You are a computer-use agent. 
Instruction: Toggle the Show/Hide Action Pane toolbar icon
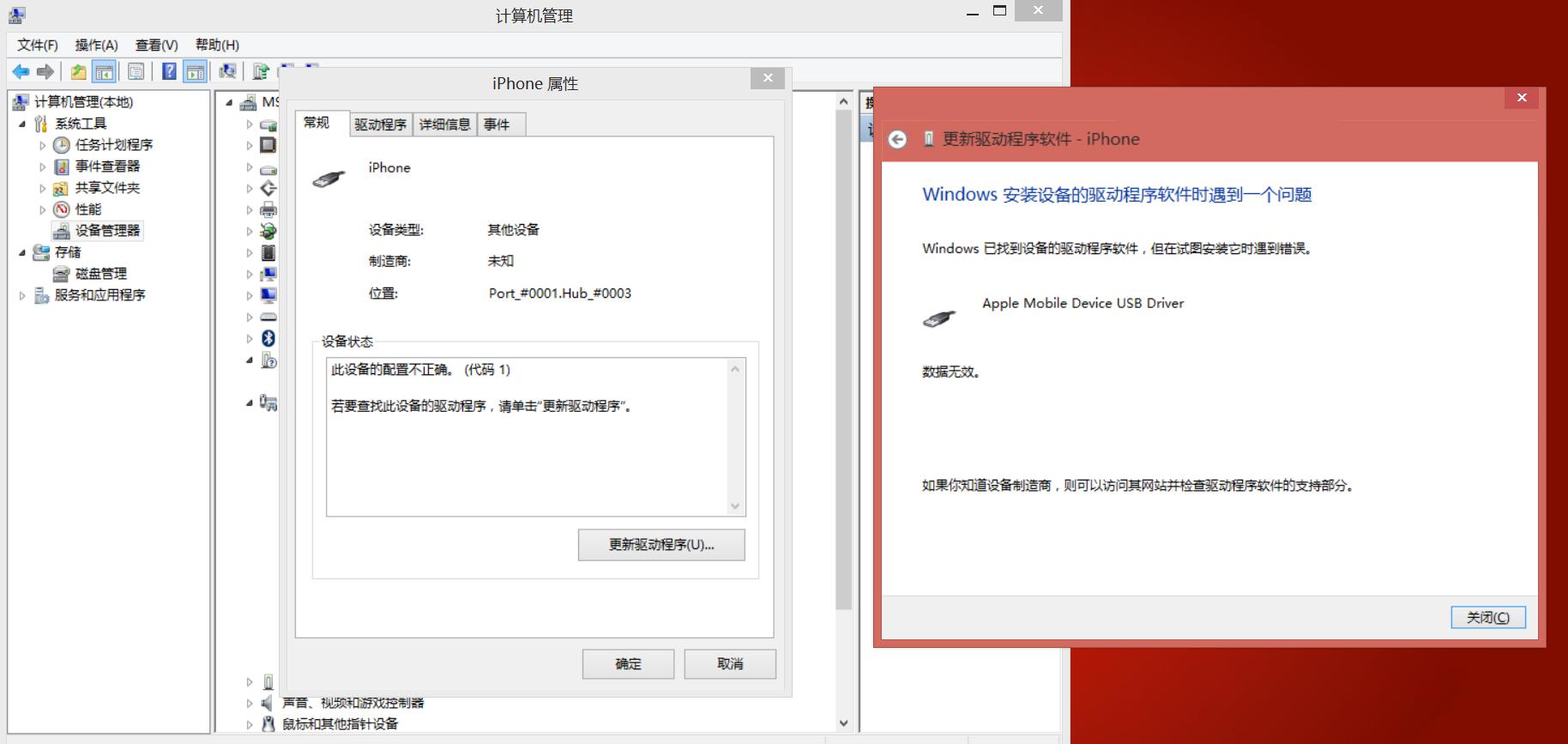tap(195, 72)
